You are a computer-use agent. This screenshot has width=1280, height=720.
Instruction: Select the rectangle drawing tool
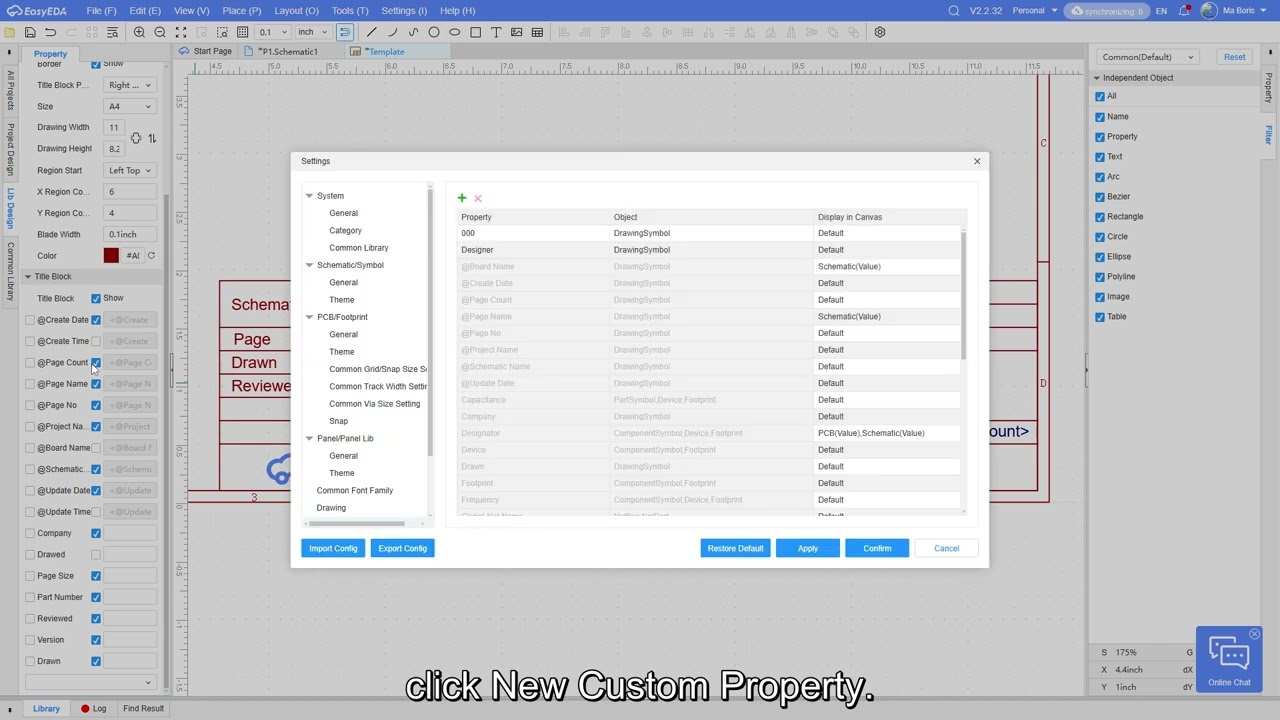coord(475,32)
